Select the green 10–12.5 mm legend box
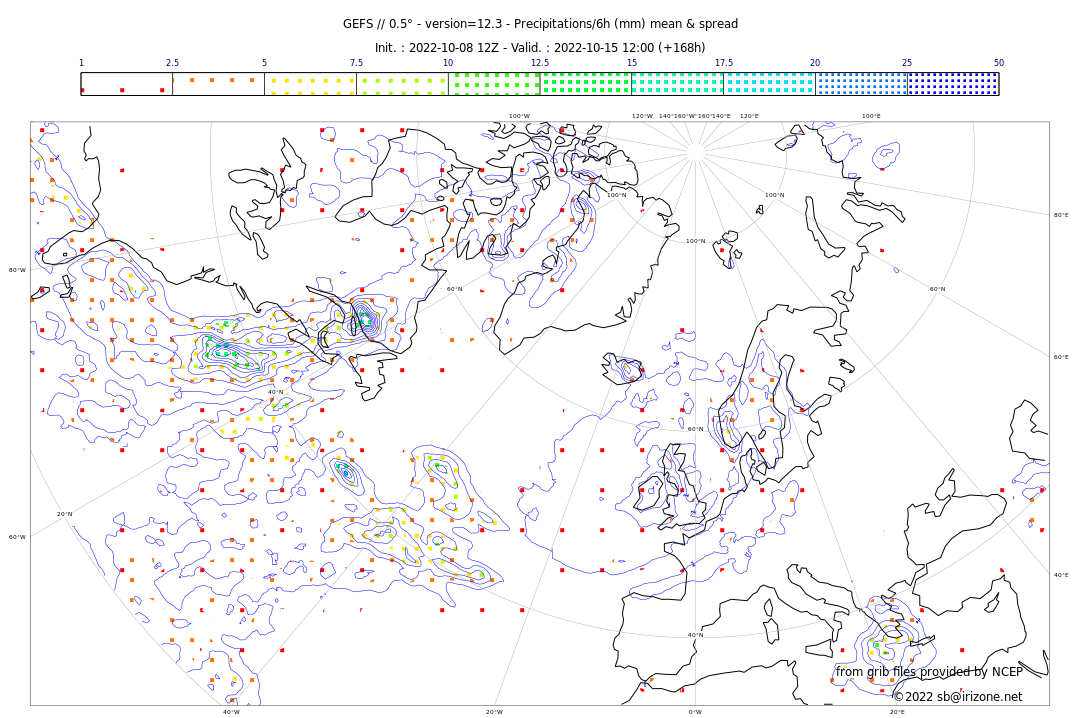This screenshot has height=718, width=1080. point(494,84)
